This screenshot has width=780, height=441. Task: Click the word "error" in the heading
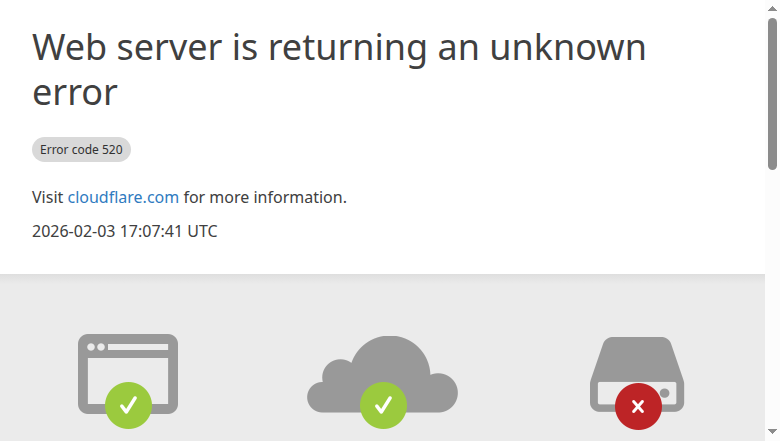click(75, 93)
